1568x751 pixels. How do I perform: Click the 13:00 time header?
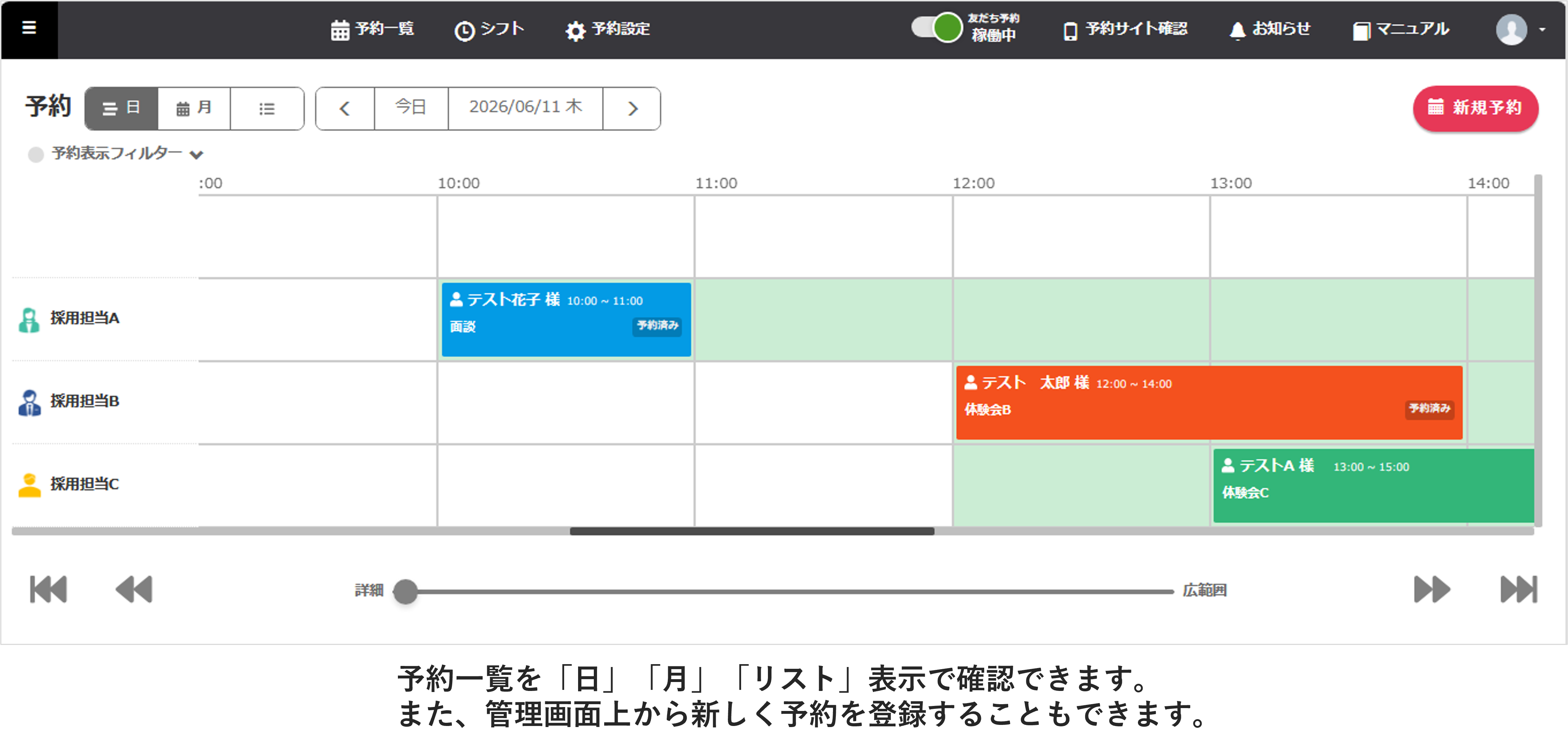coord(1231,183)
